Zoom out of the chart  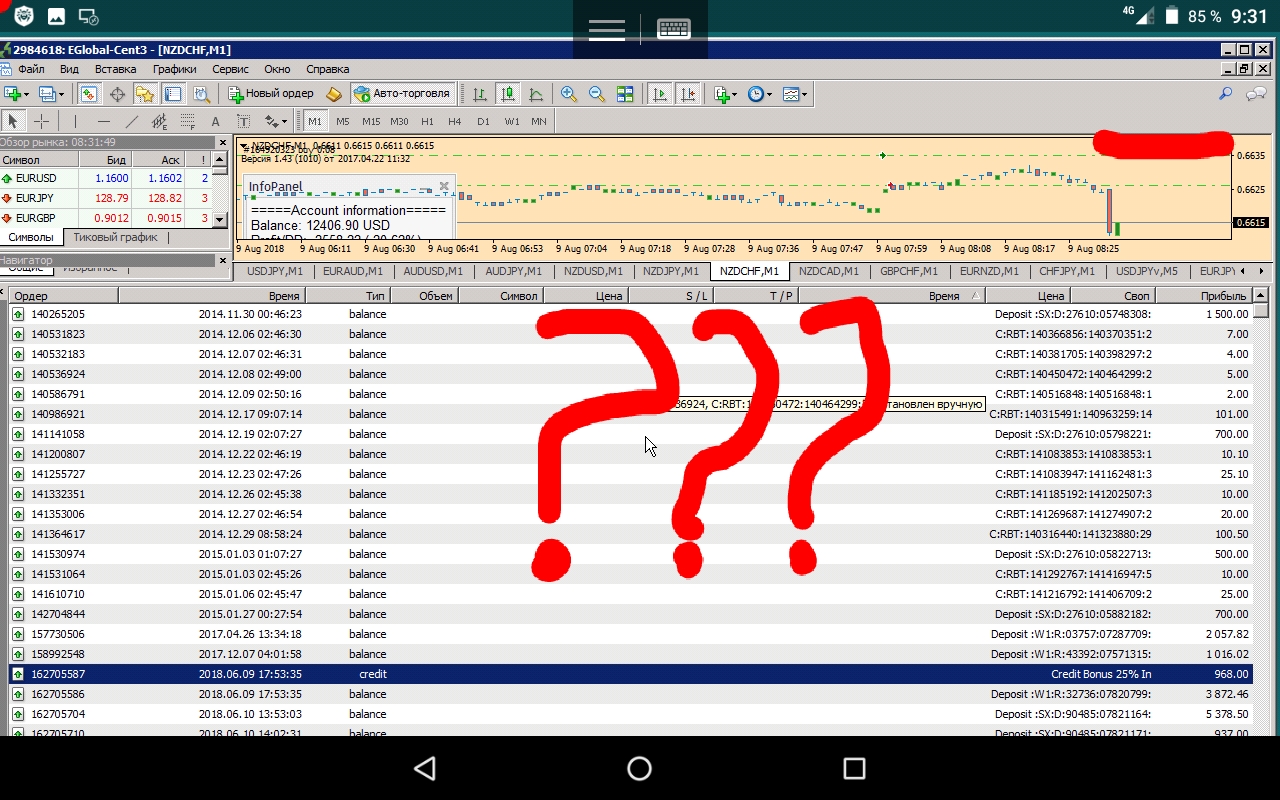[x=597, y=94]
